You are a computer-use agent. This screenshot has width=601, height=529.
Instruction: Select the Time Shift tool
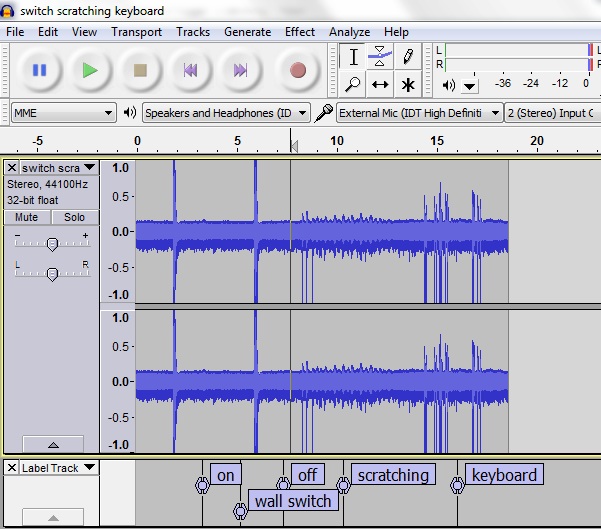[380, 85]
